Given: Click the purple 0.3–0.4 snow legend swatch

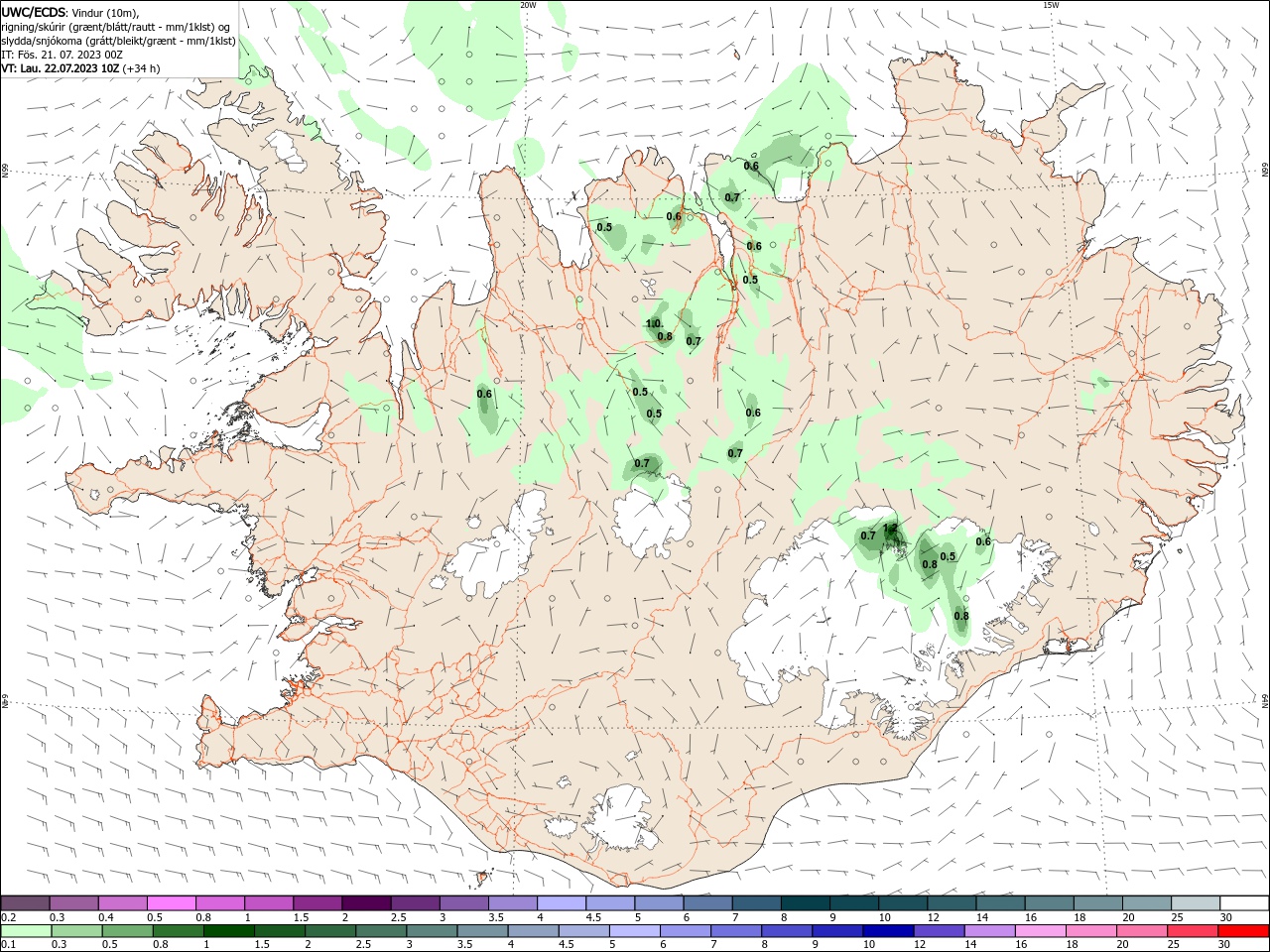Looking at the screenshot, I should [x=73, y=903].
